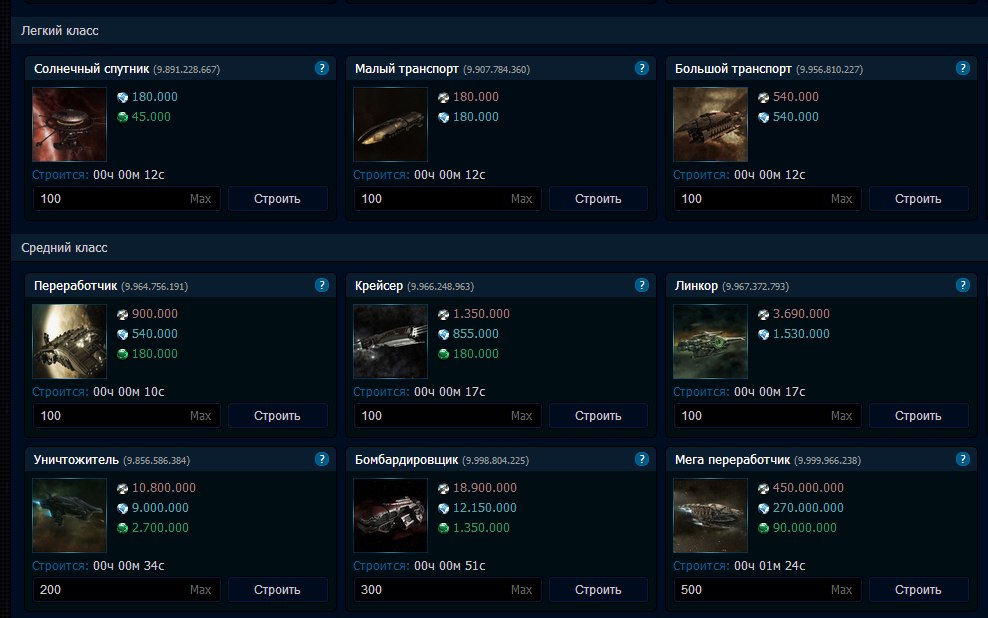The image size is (988, 618).
Task: Click the help icon for Малый транспорт
Action: pyautogui.click(x=642, y=68)
